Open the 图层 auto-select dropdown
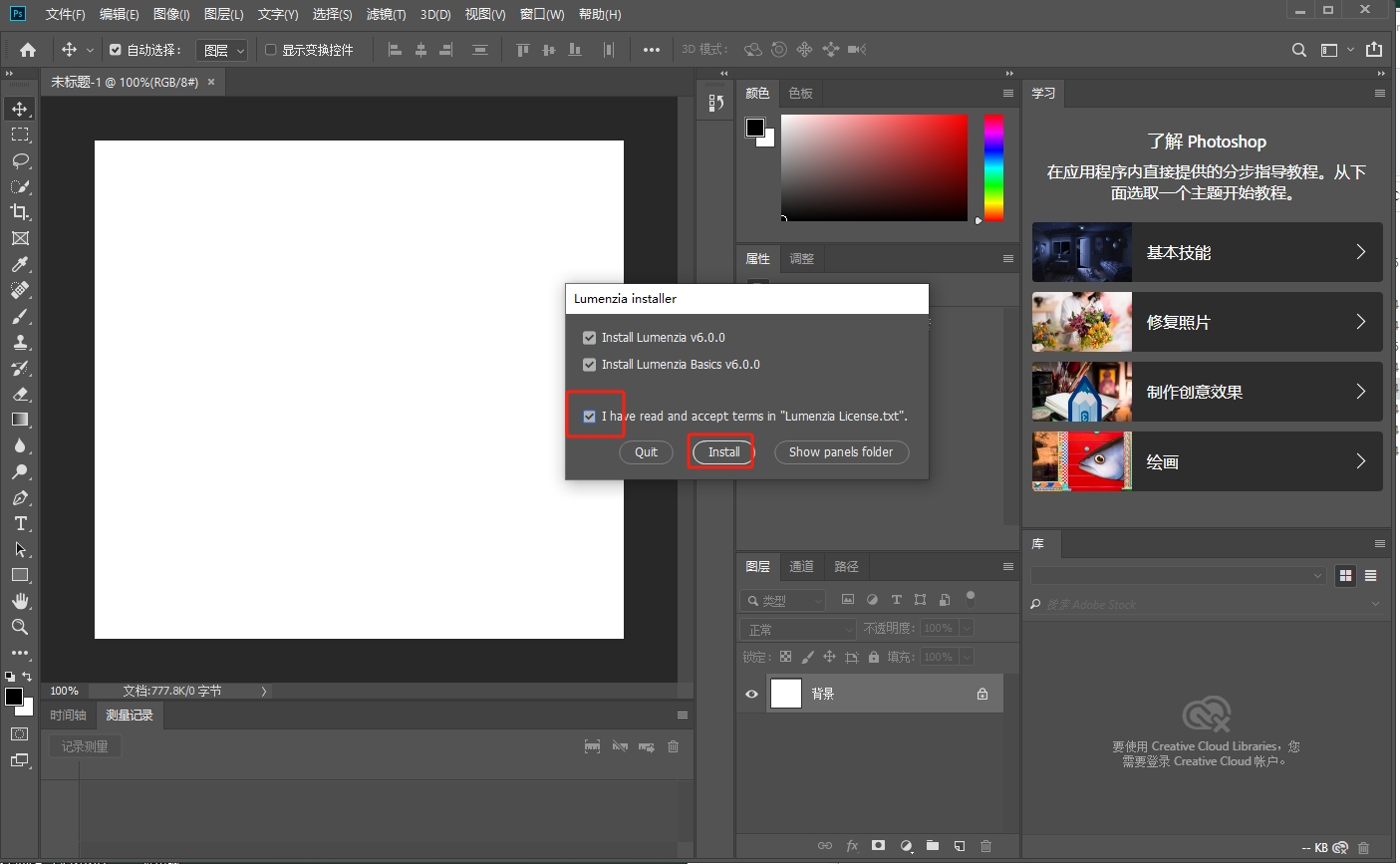The width and height of the screenshot is (1400, 864). tap(222, 50)
